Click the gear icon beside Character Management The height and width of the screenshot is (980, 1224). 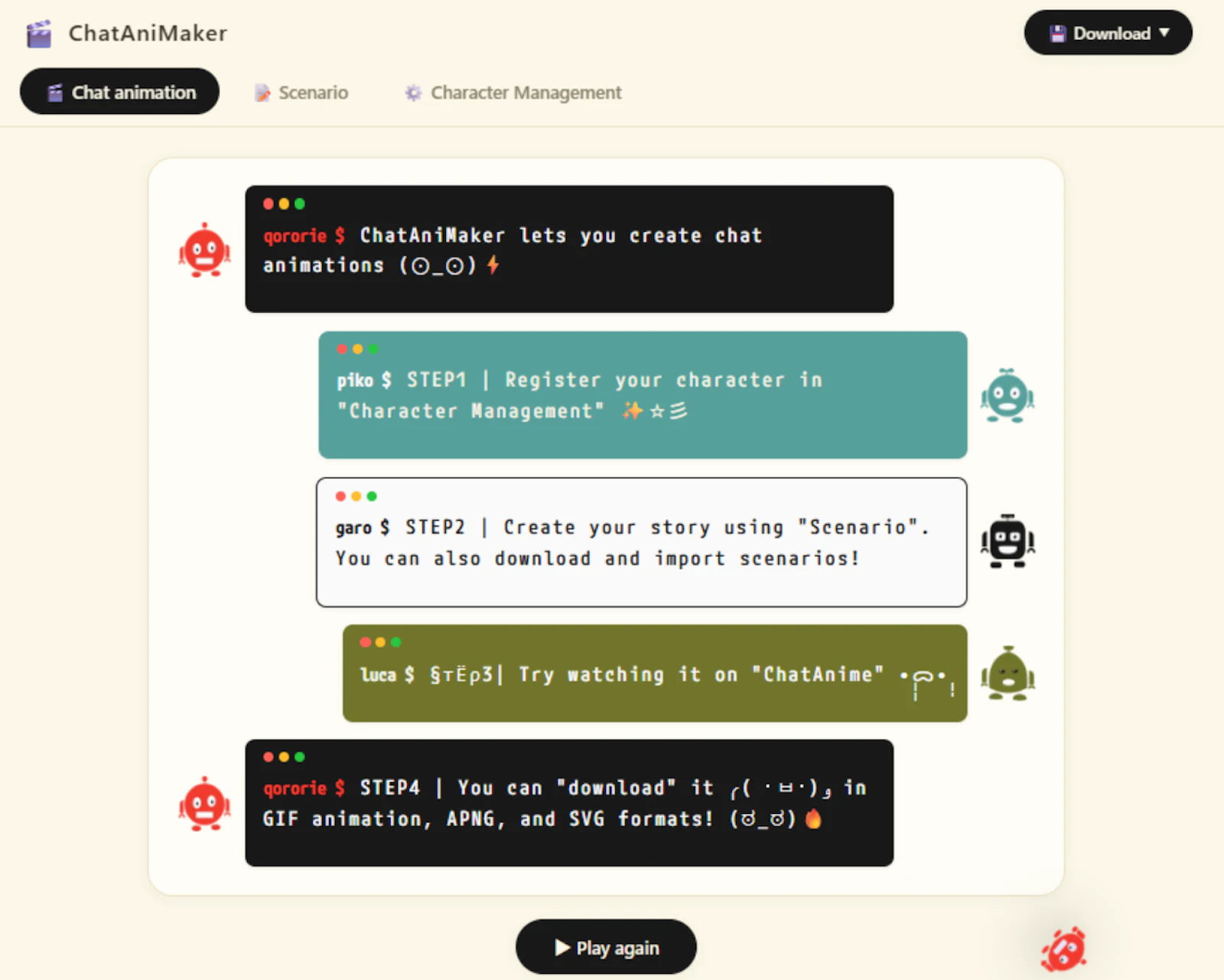[x=413, y=93]
